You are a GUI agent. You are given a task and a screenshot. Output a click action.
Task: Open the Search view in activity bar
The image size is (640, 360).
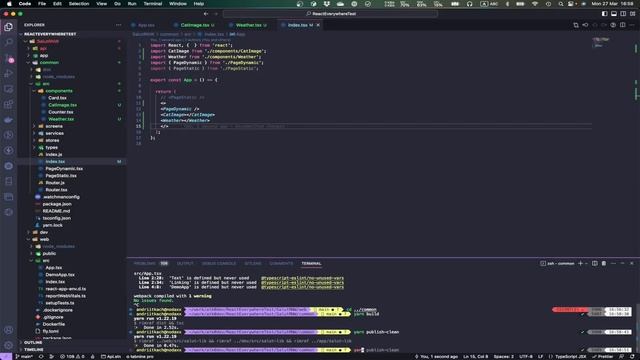click(x=9, y=42)
